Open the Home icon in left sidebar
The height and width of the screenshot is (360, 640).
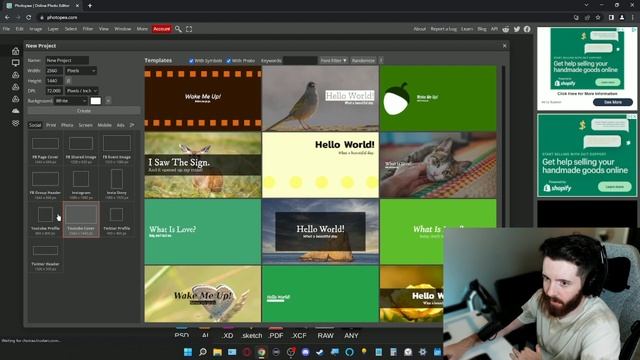(x=16, y=51)
